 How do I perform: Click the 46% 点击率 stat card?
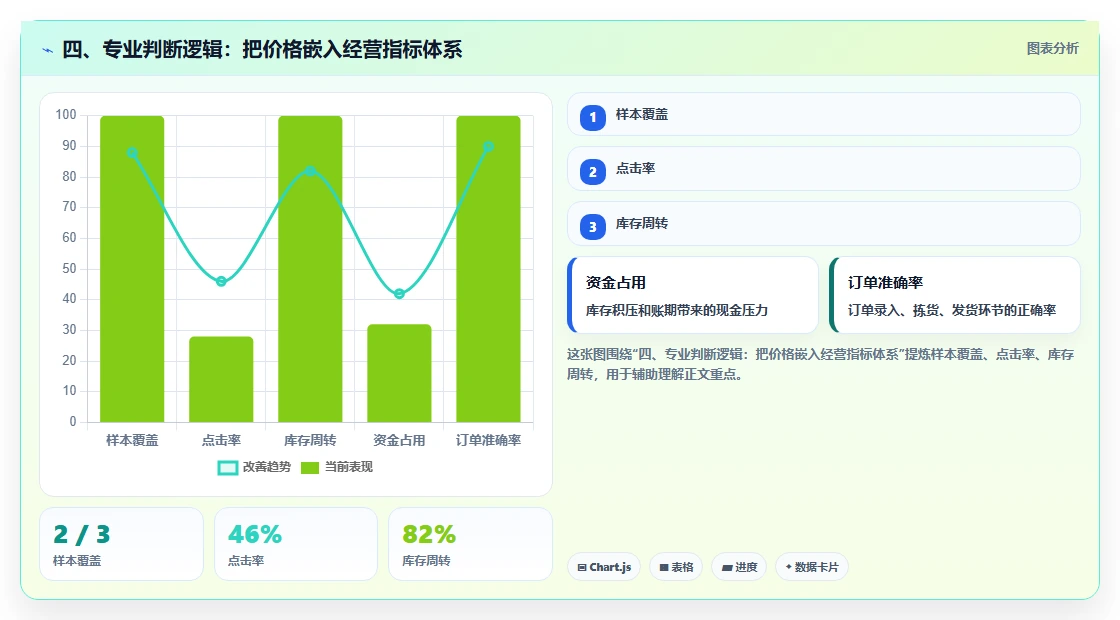[296, 544]
